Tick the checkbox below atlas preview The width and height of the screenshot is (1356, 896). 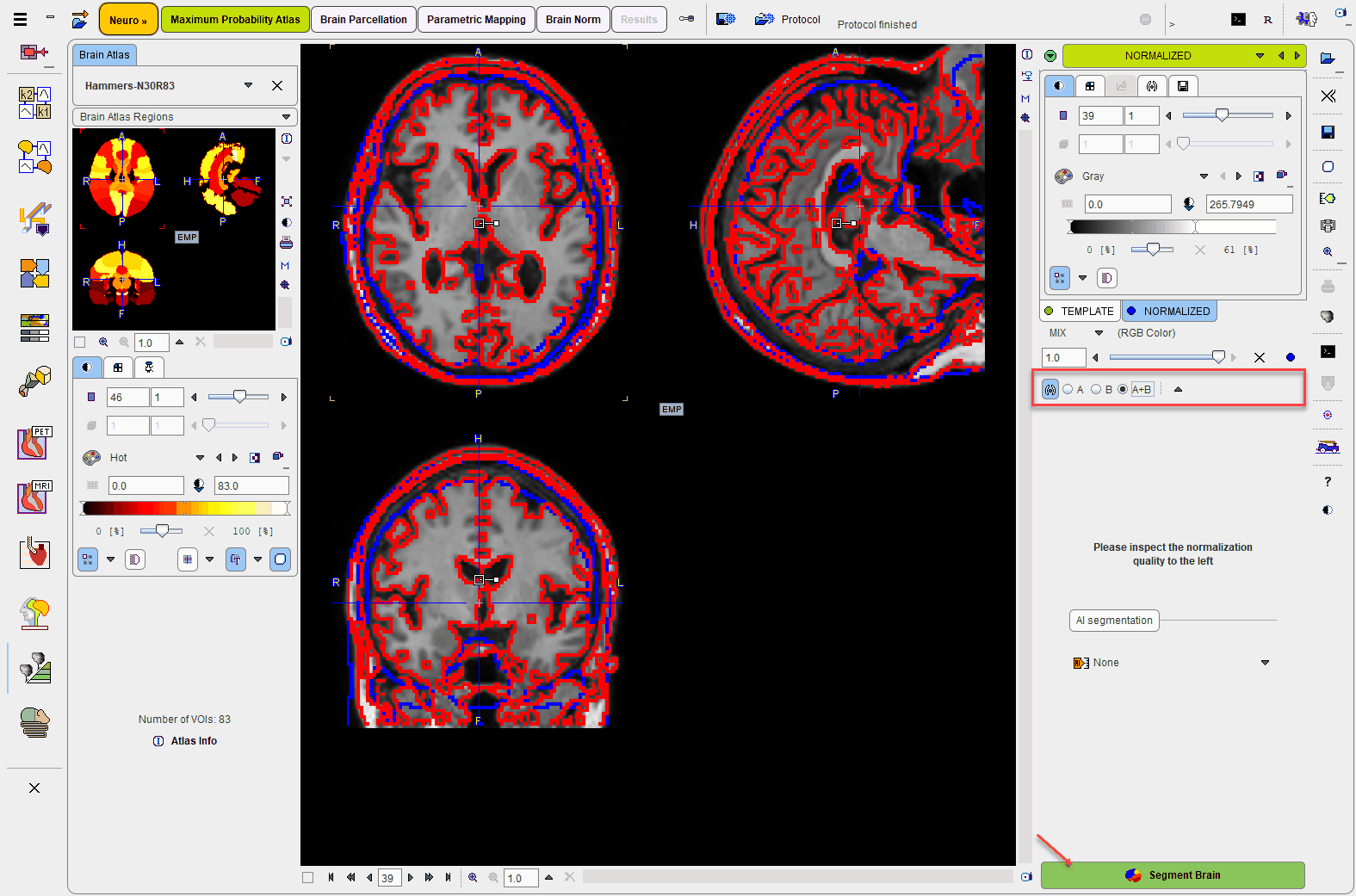coord(80,342)
